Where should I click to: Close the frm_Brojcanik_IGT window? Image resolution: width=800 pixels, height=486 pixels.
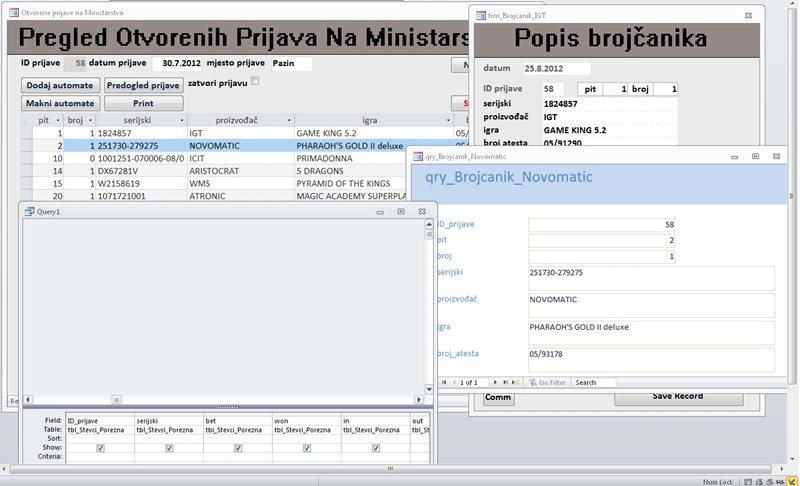[x=748, y=16]
